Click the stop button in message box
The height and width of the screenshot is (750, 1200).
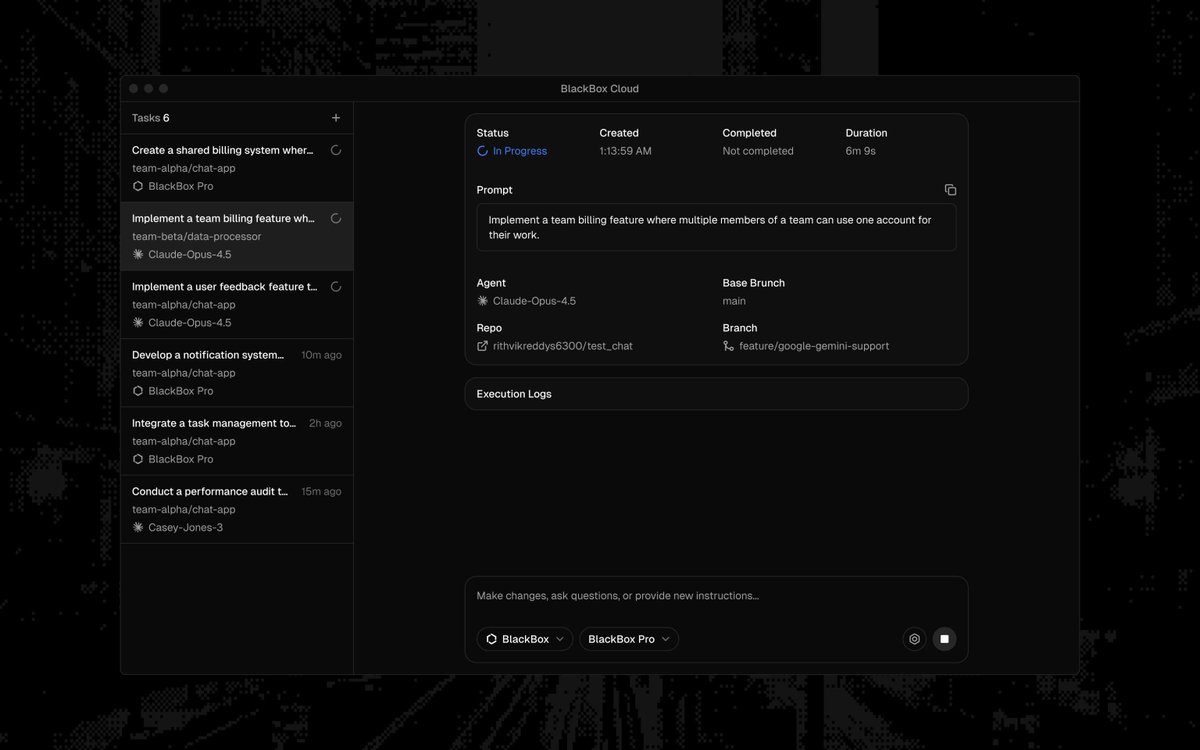(x=944, y=639)
